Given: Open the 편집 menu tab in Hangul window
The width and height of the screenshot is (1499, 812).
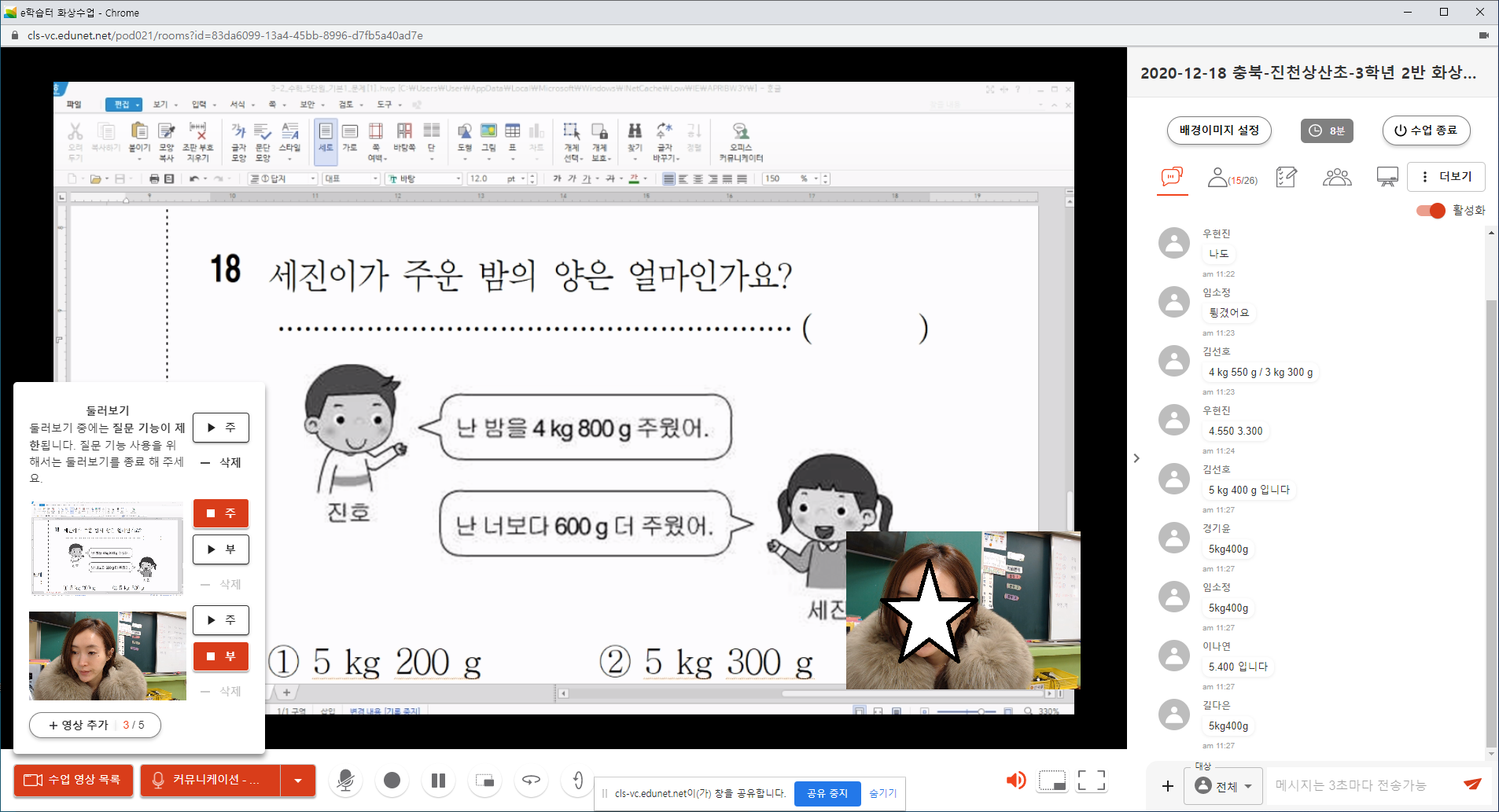Looking at the screenshot, I should 123,105.
